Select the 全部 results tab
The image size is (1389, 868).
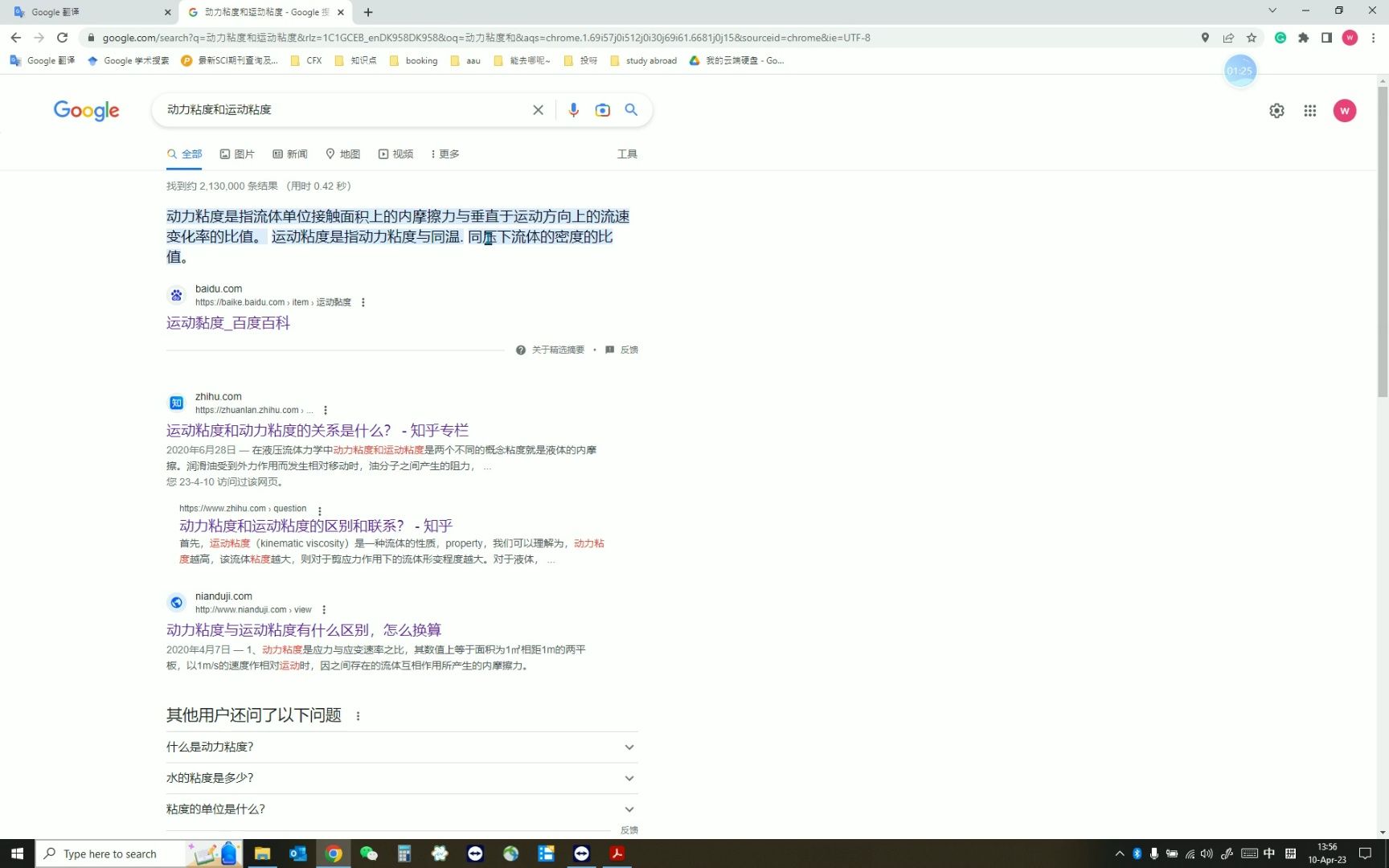[184, 154]
